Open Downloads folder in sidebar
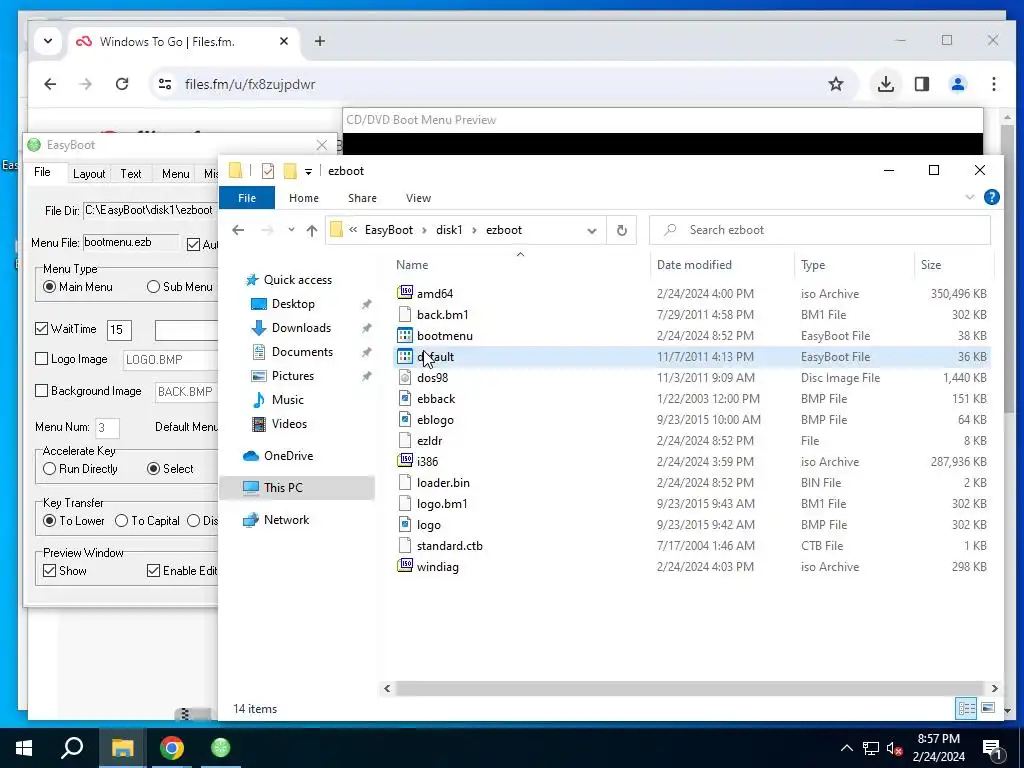 click(301, 328)
